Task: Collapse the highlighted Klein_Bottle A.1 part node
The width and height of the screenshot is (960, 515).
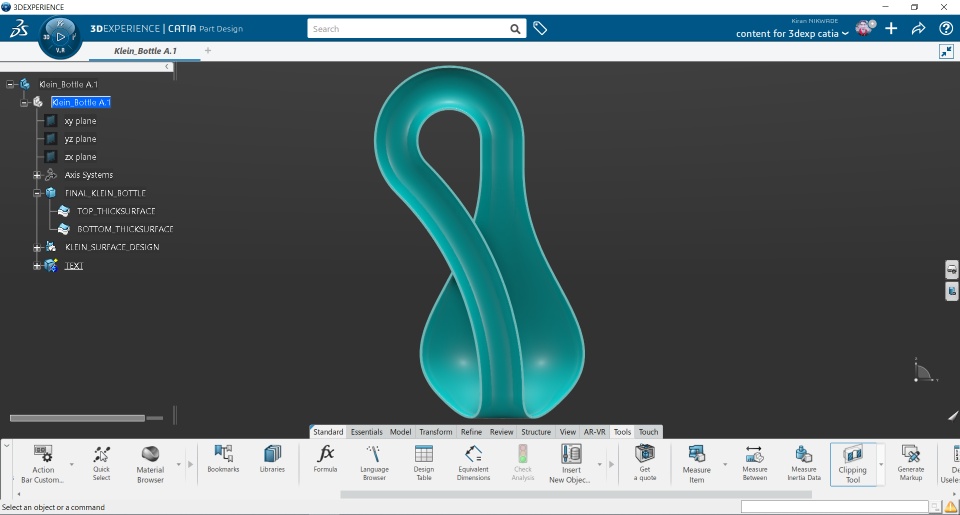Action: coord(23,102)
